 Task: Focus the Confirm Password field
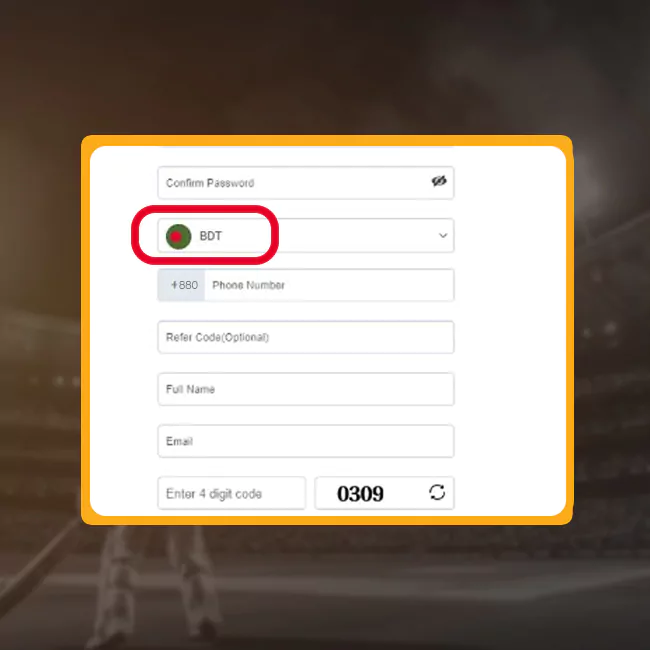click(306, 183)
